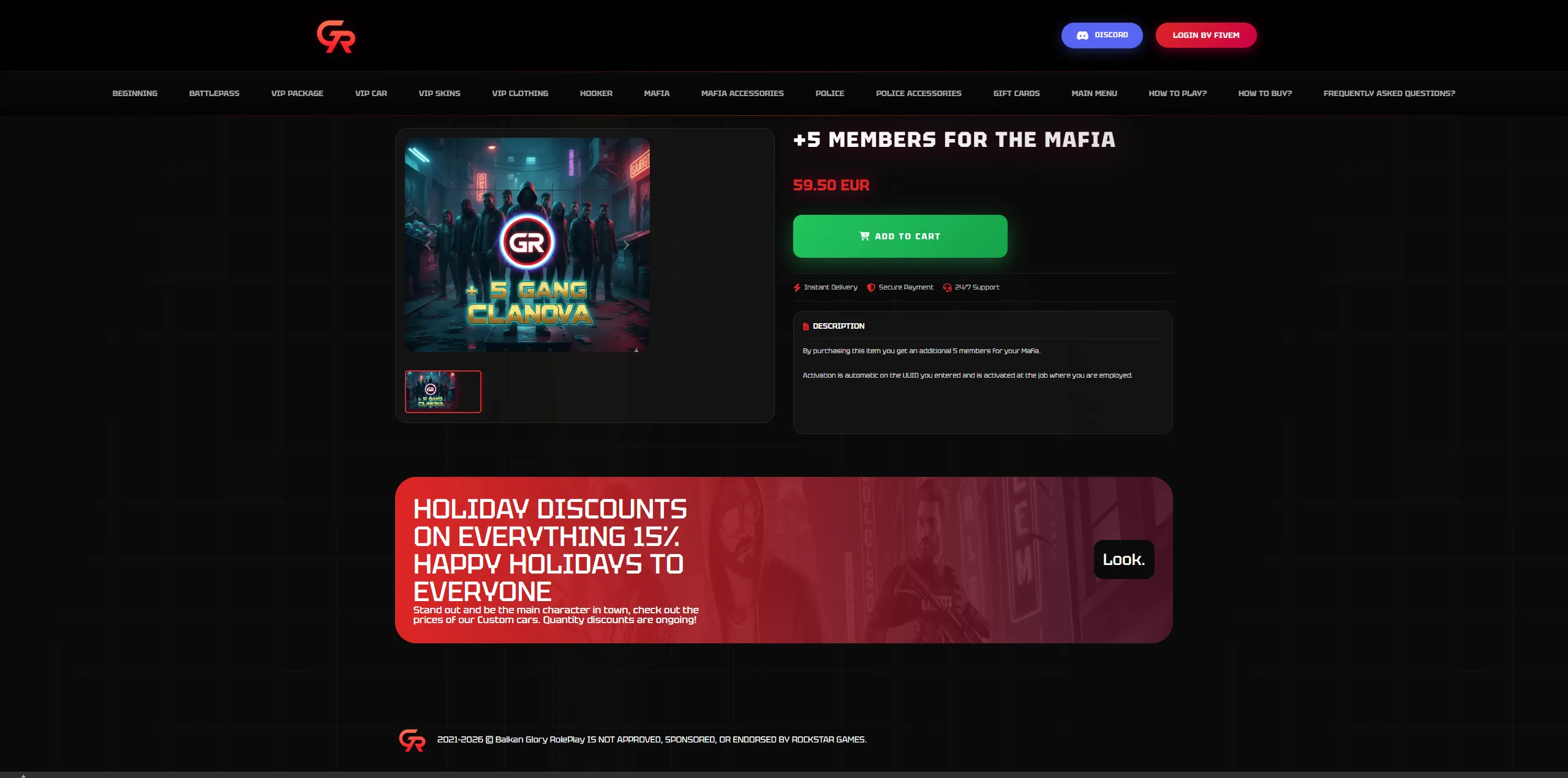This screenshot has width=1568, height=778.
Task: Click the Secure Payment shield icon
Action: click(871, 288)
